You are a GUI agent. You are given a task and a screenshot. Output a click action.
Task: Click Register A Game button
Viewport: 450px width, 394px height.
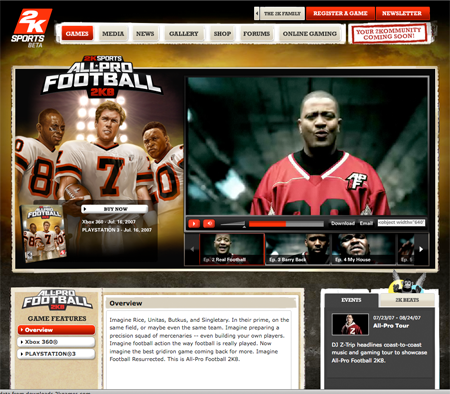pyautogui.click(x=340, y=13)
